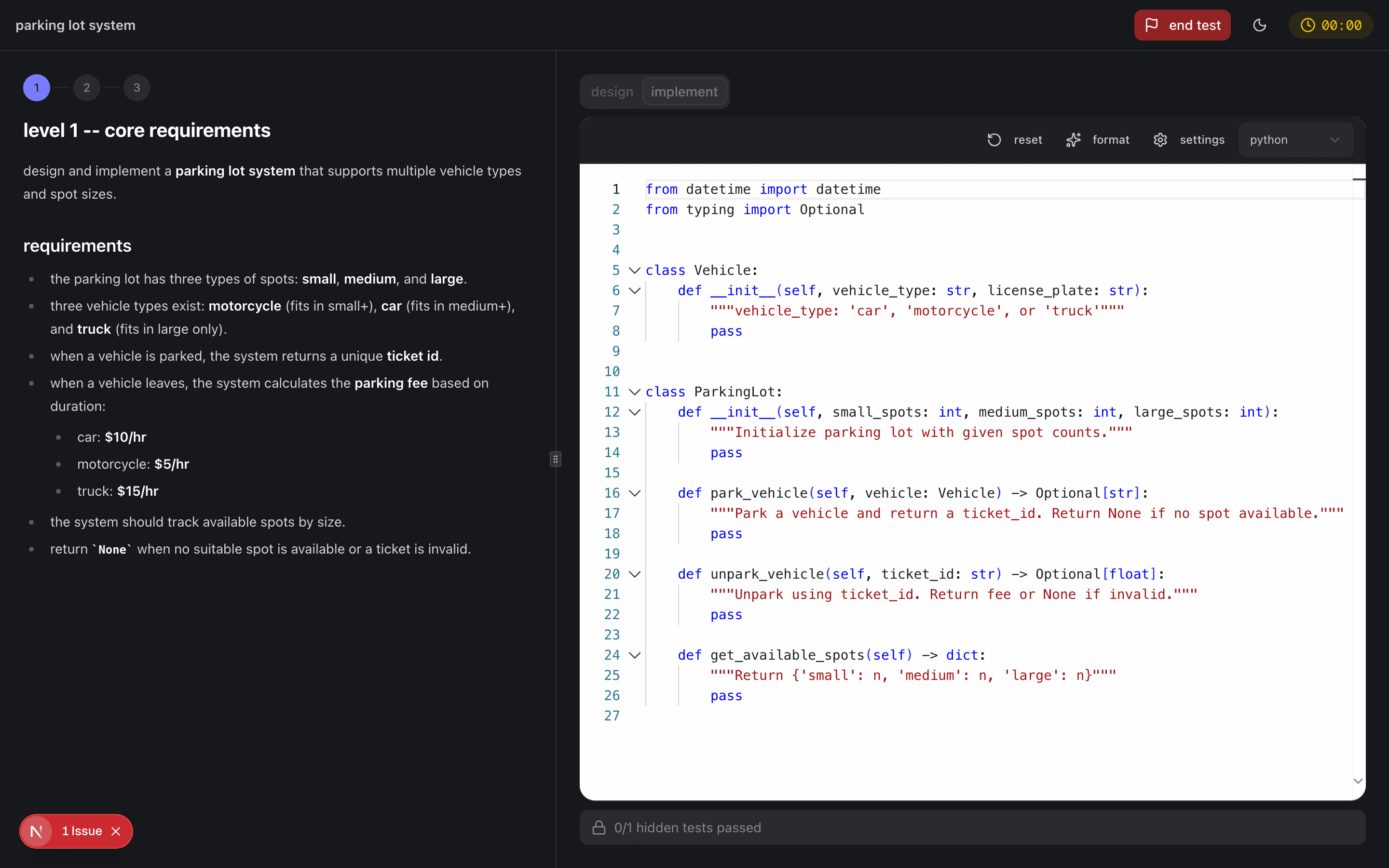Collapse Vehicle __init__ fold arrow on line 6
Image resolution: width=1389 pixels, height=868 pixels.
[x=634, y=291]
